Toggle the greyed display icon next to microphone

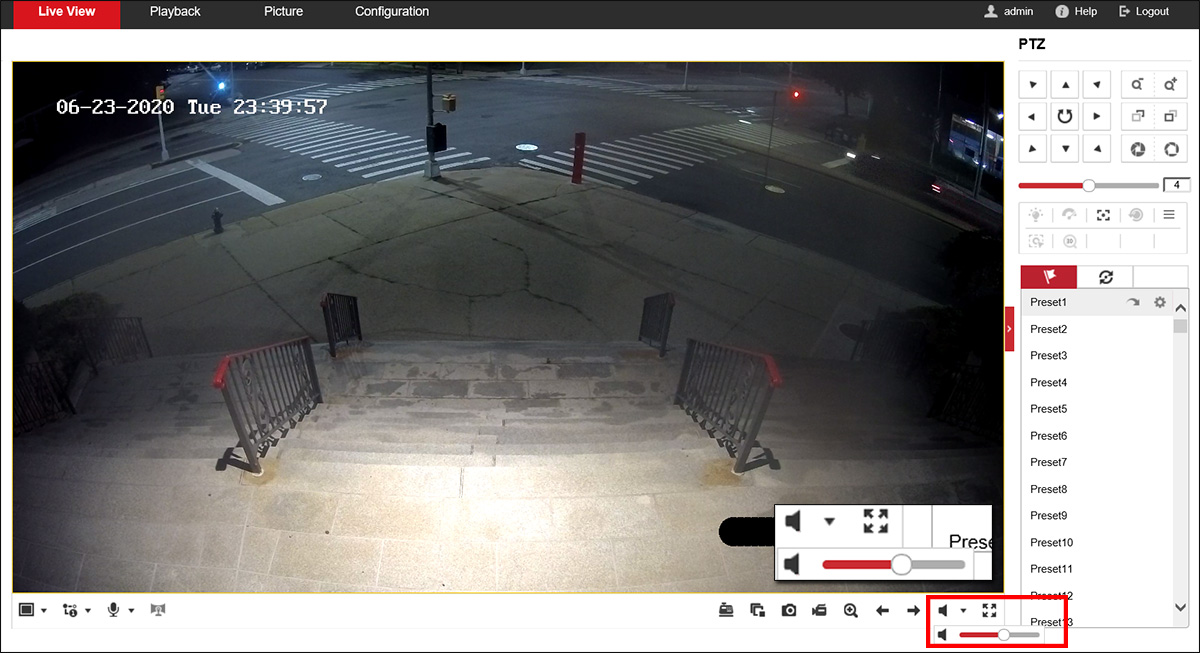(158, 609)
